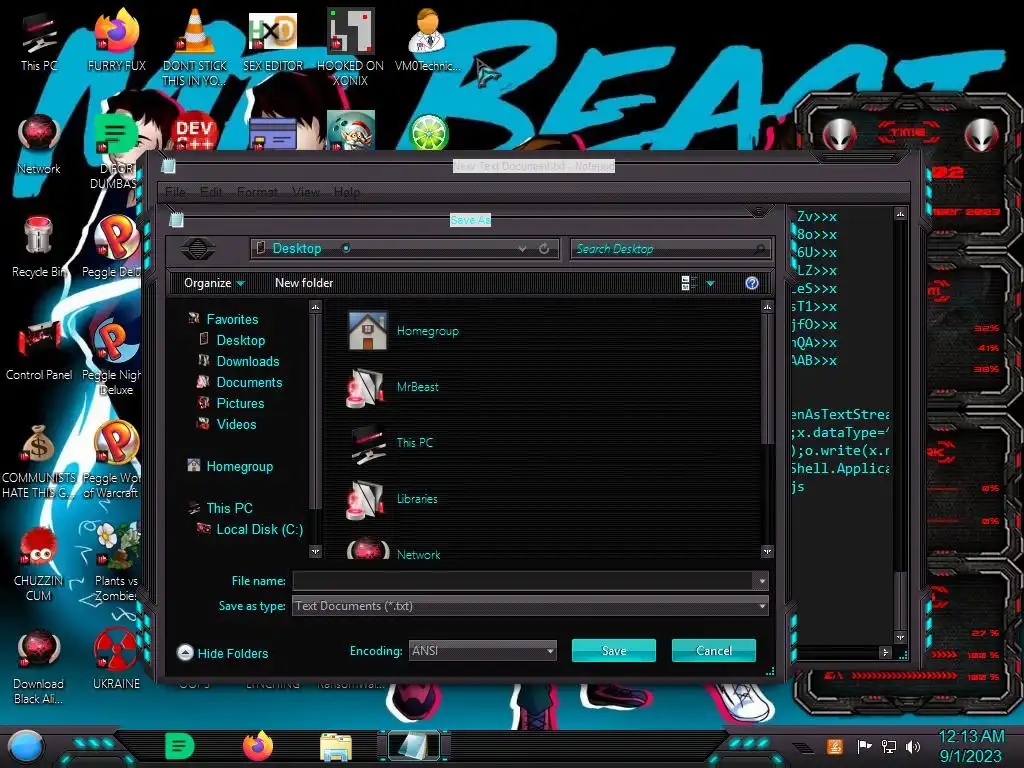Open the change view options arrow
Screen dimensions: 1024x768
coord(711,283)
